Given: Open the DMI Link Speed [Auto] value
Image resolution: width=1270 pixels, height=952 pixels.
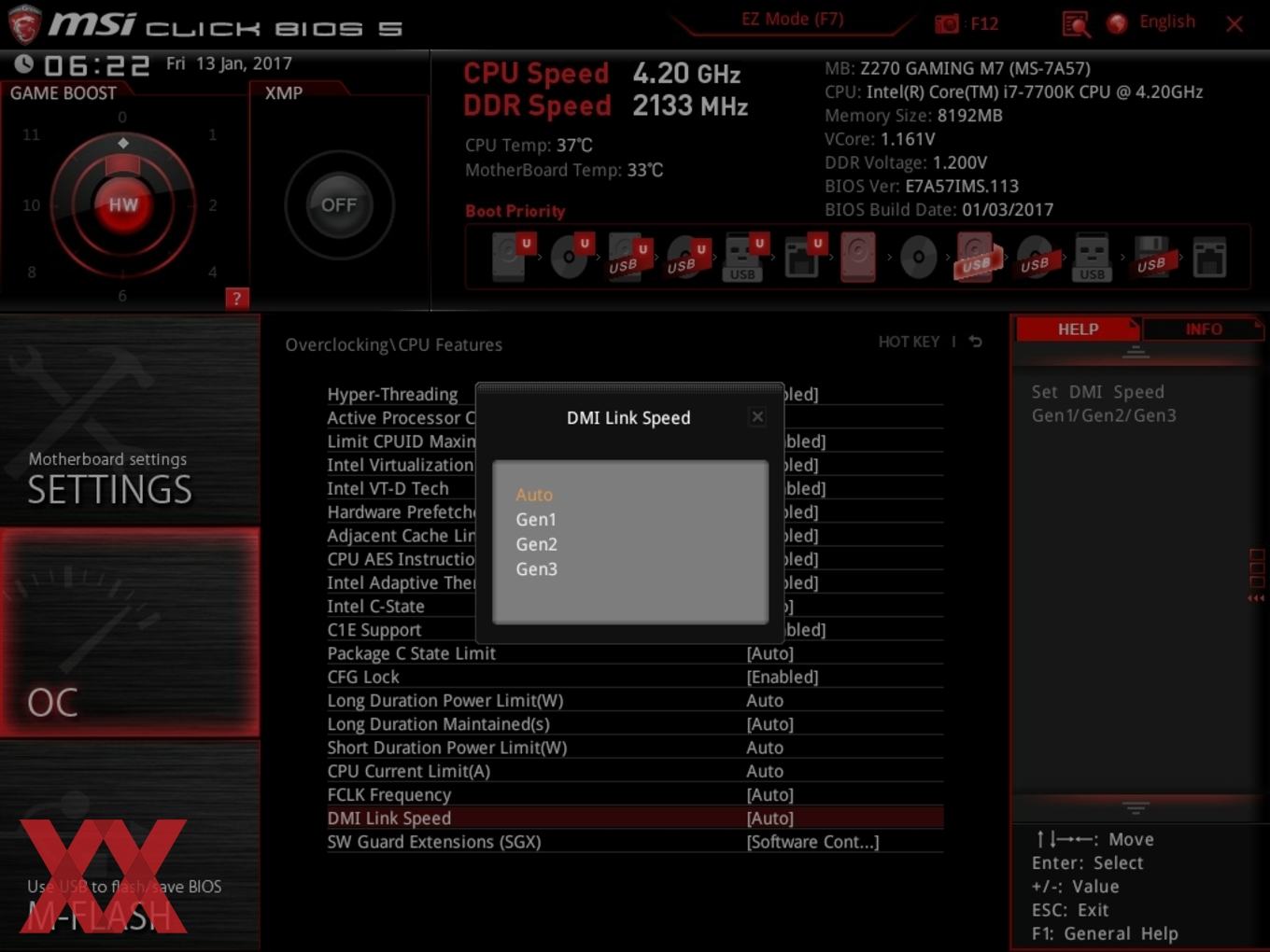Looking at the screenshot, I should (x=769, y=819).
